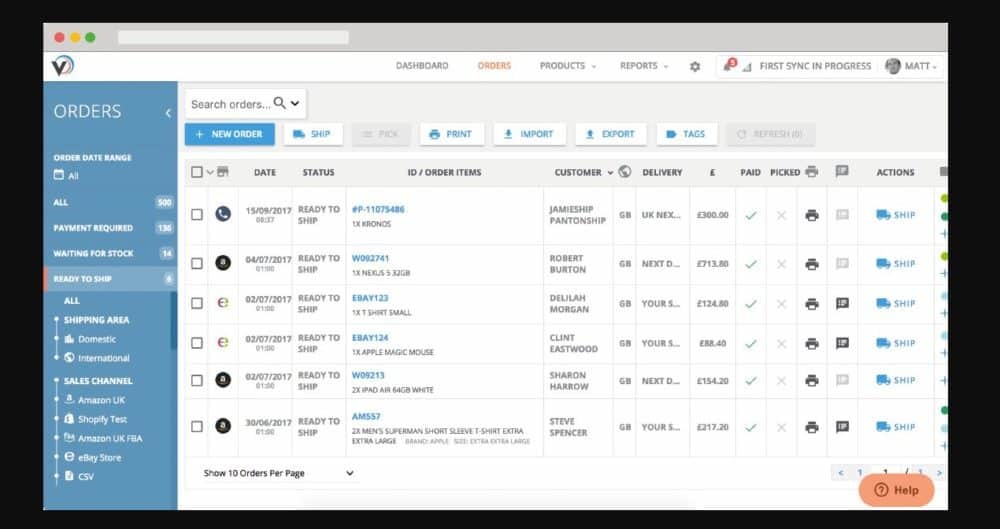Expand the Products menu dropdown
1000x529 pixels.
click(x=567, y=66)
